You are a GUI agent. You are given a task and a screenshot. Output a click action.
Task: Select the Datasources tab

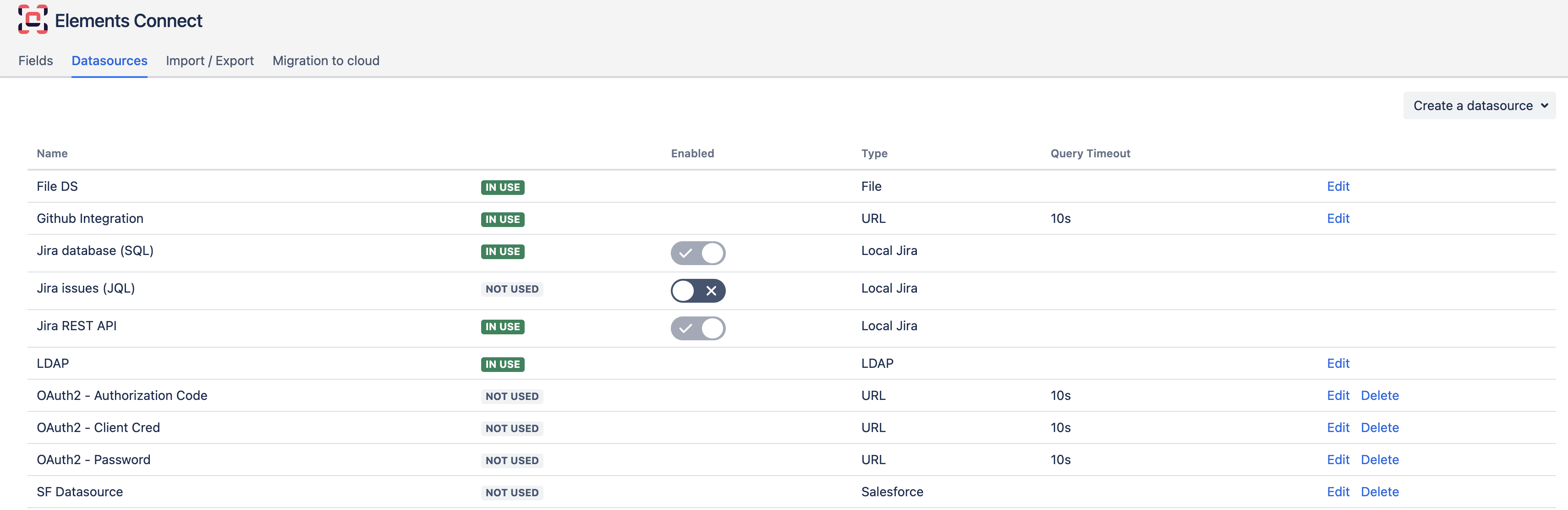click(110, 61)
